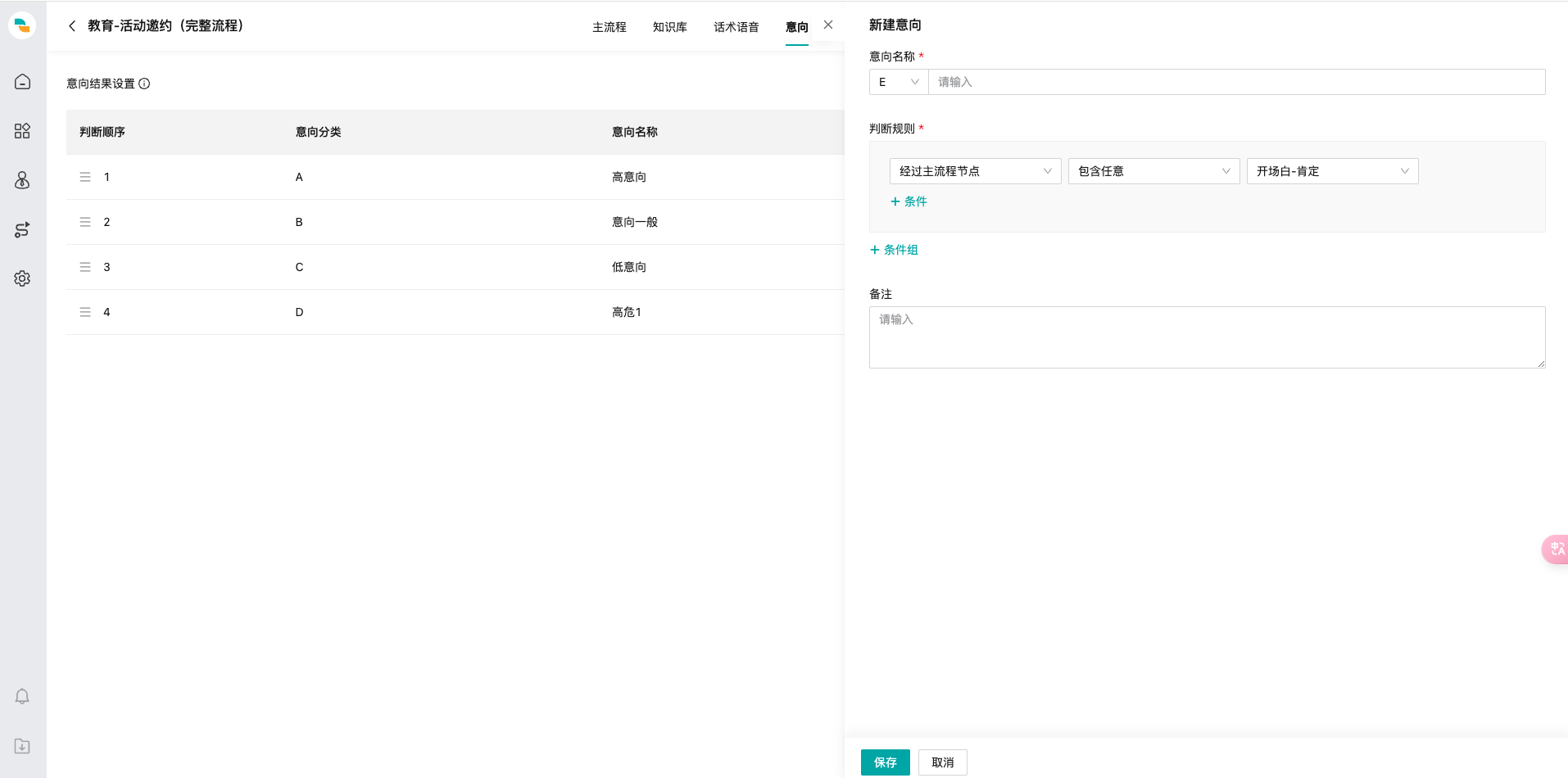Close the 新建意向 panel with X icon
The width and height of the screenshot is (1568, 778).
(828, 25)
